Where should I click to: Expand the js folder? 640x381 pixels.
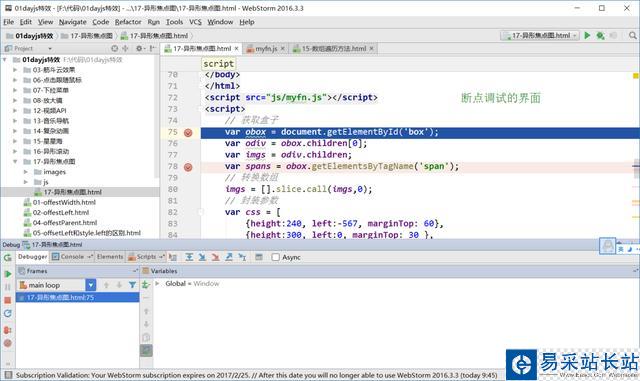(25, 182)
